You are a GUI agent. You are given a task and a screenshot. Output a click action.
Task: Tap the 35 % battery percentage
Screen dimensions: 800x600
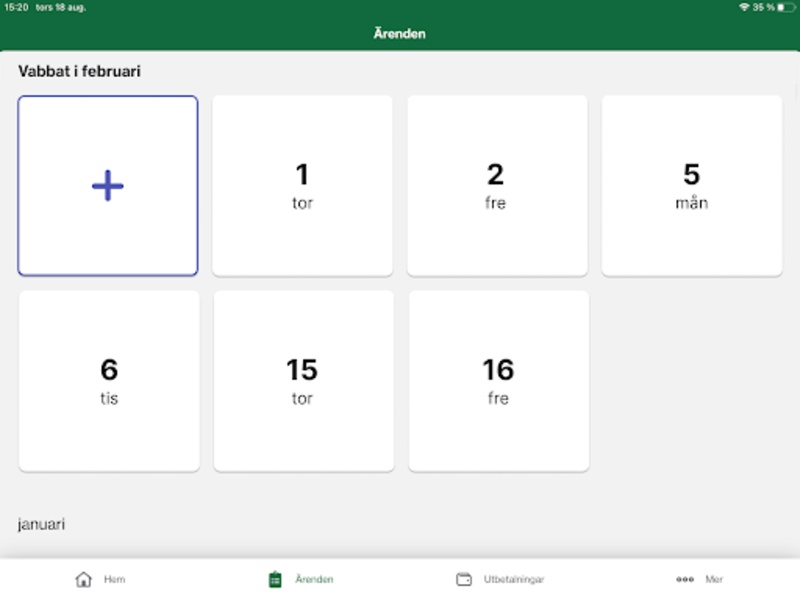coord(764,7)
